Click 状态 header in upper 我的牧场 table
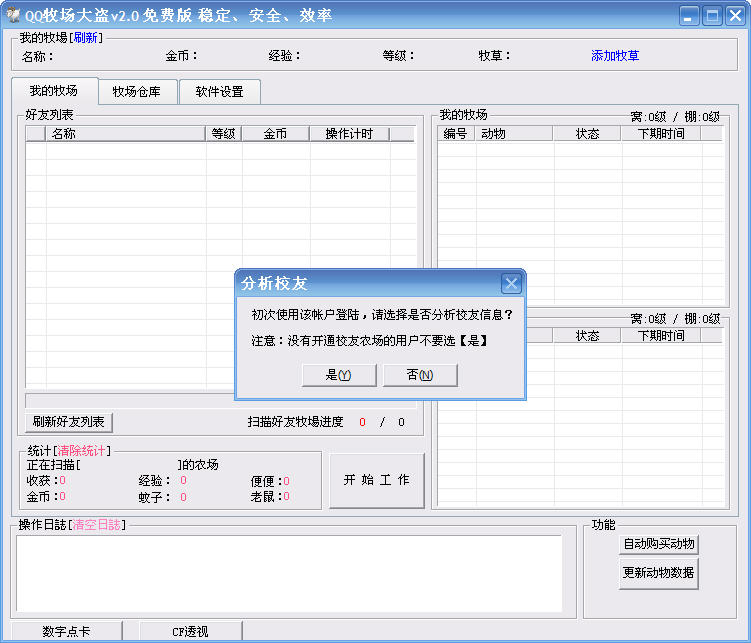Viewport: 751px width, 643px height. tap(587, 134)
